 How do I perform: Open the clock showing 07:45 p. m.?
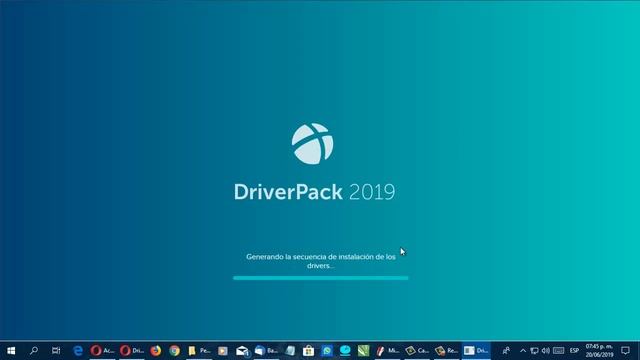(x=599, y=351)
